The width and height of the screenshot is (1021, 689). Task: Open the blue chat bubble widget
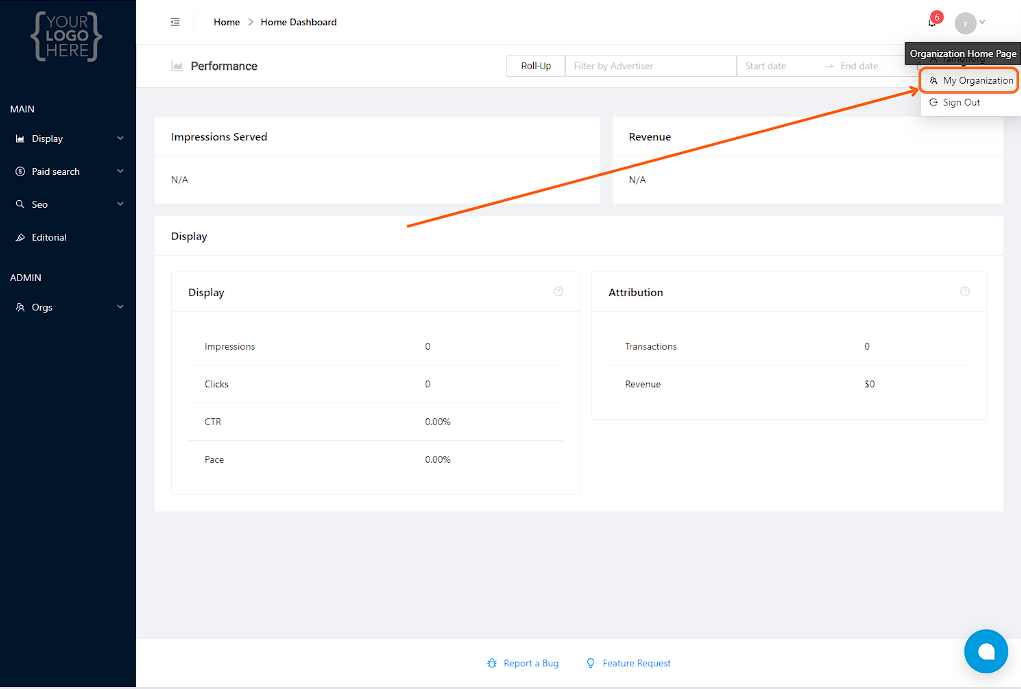[986, 651]
